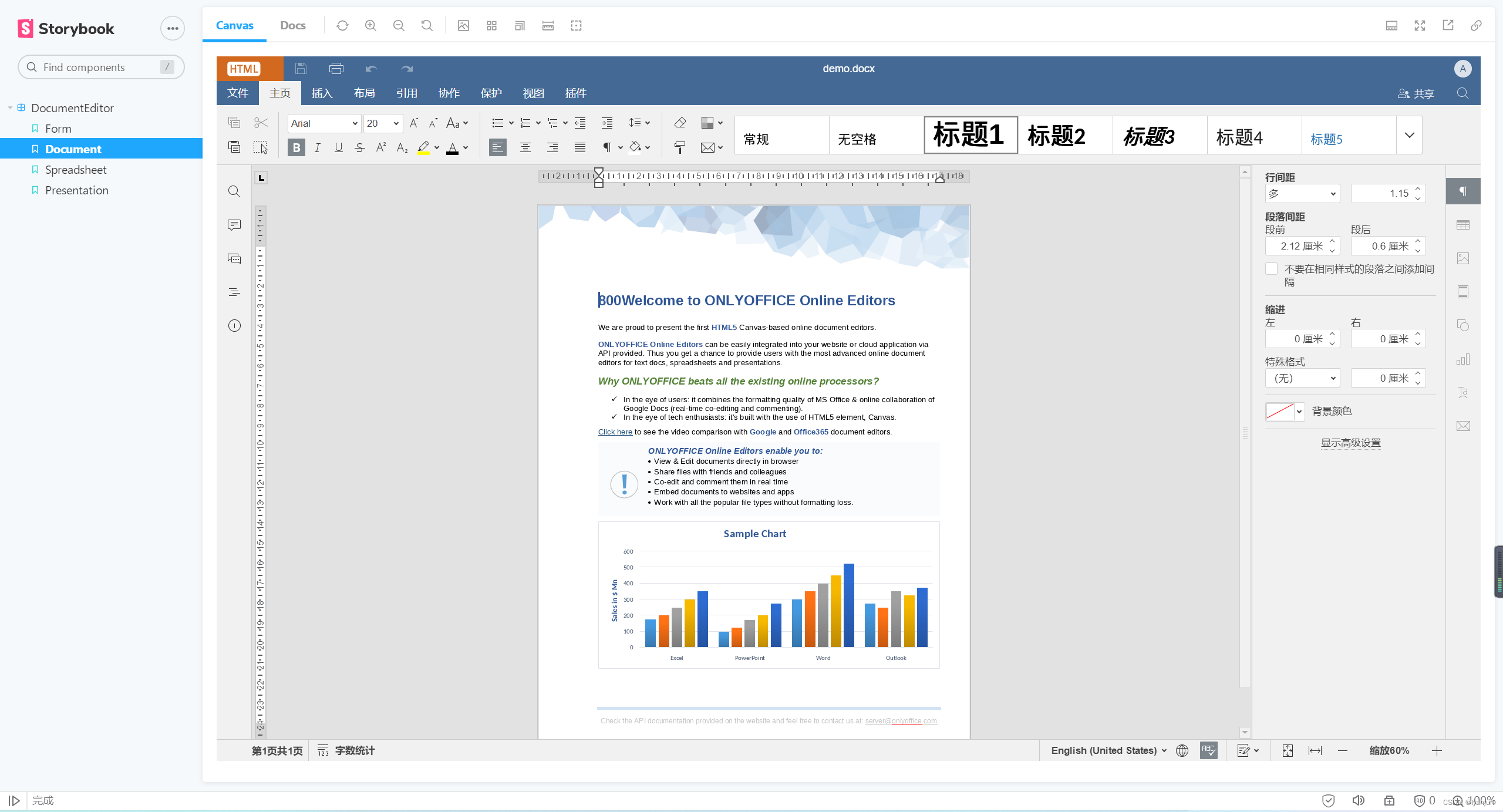The height and width of the screenshot is (812, 1503).
Task: Expand the style gallery with the chevron
Action: click(x=1408, y=134)
